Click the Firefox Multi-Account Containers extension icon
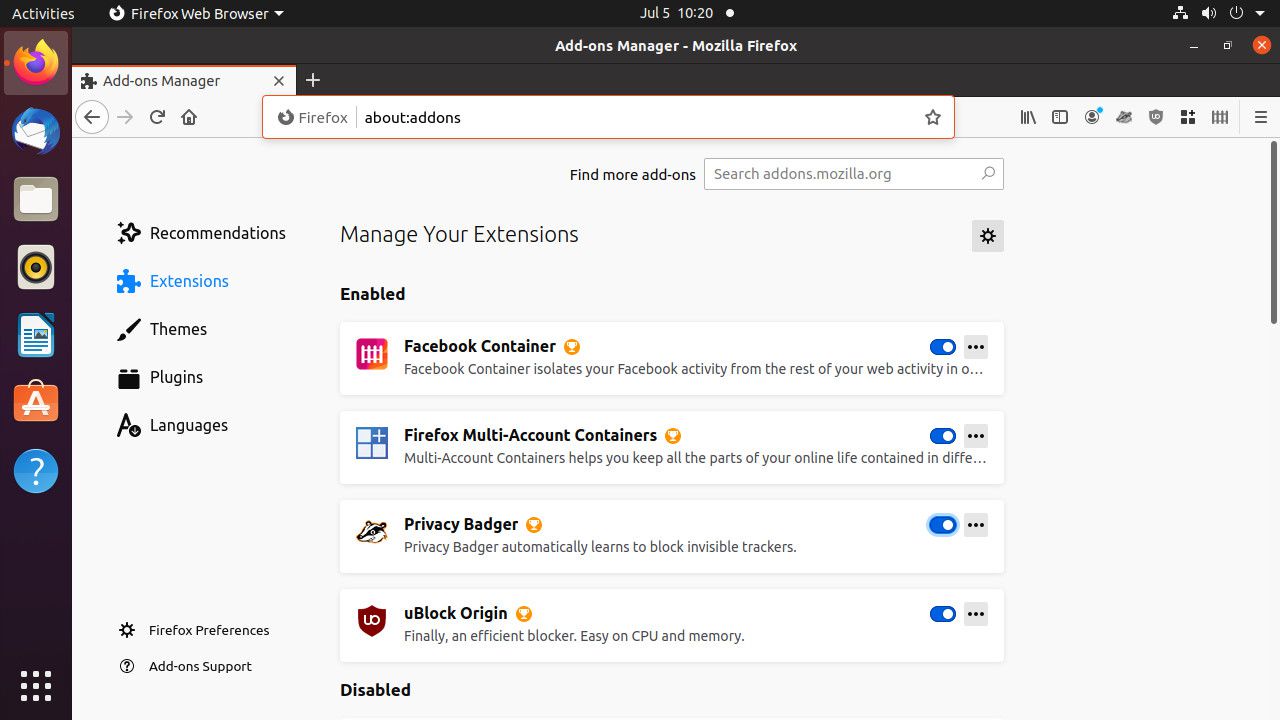 (372, 443)
